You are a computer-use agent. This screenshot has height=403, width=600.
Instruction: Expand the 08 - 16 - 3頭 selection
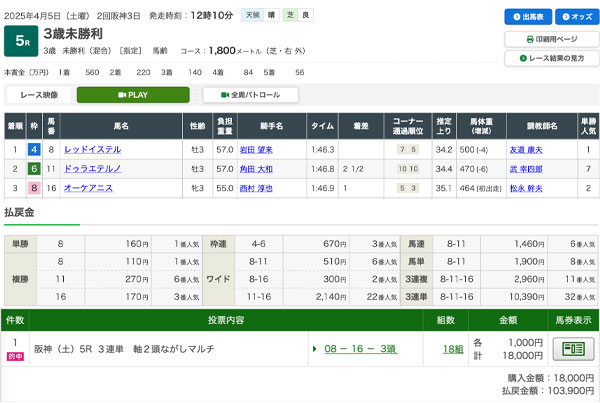[360, 349]
